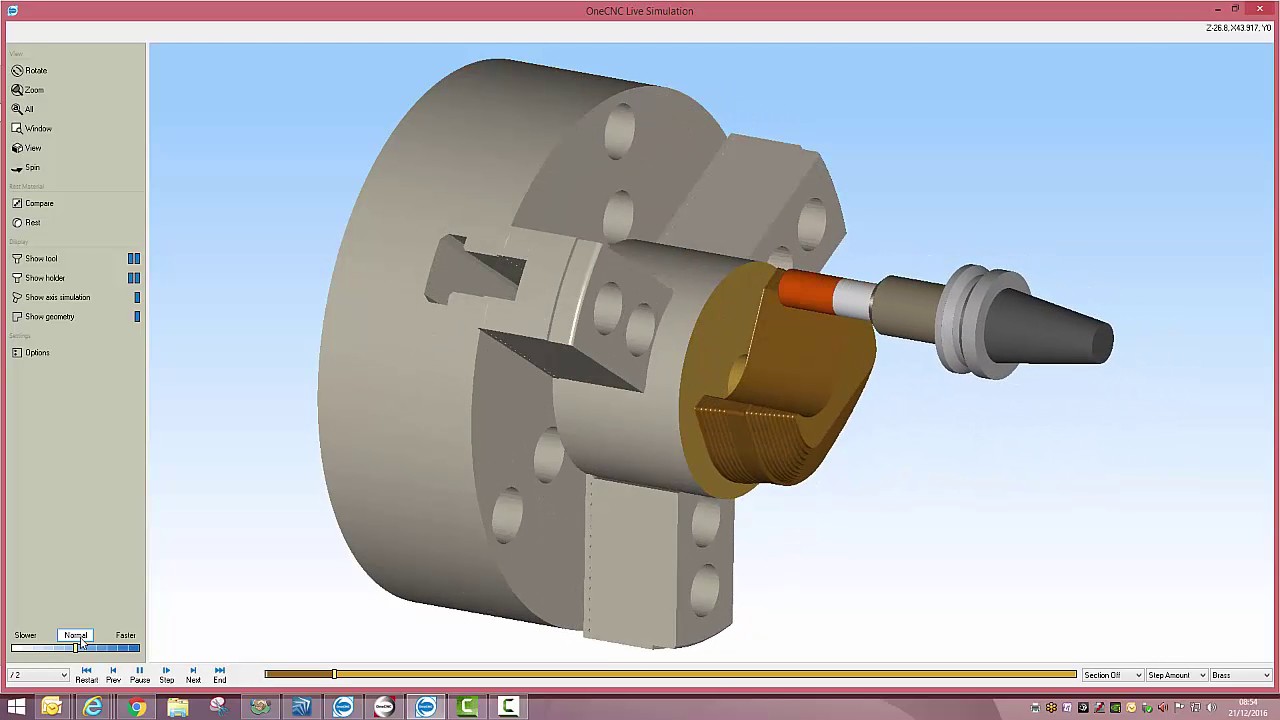Select the Rotate view tool
The image size is (1280, 720).
tap(30, 71)
